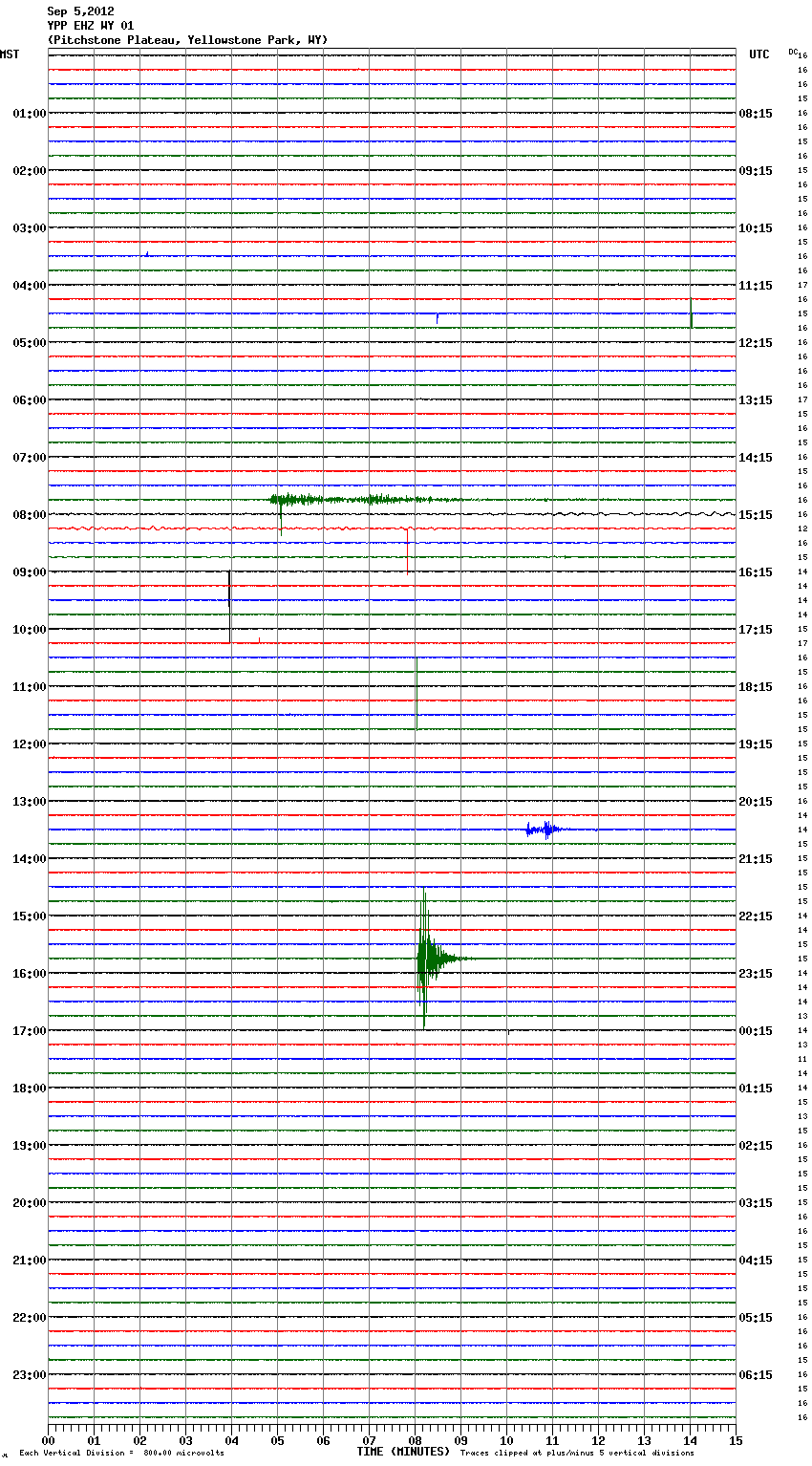Click the 'YPP EHZ WY 01' station label
This screenshot has height=1466, width=812.
coord(91,26)
